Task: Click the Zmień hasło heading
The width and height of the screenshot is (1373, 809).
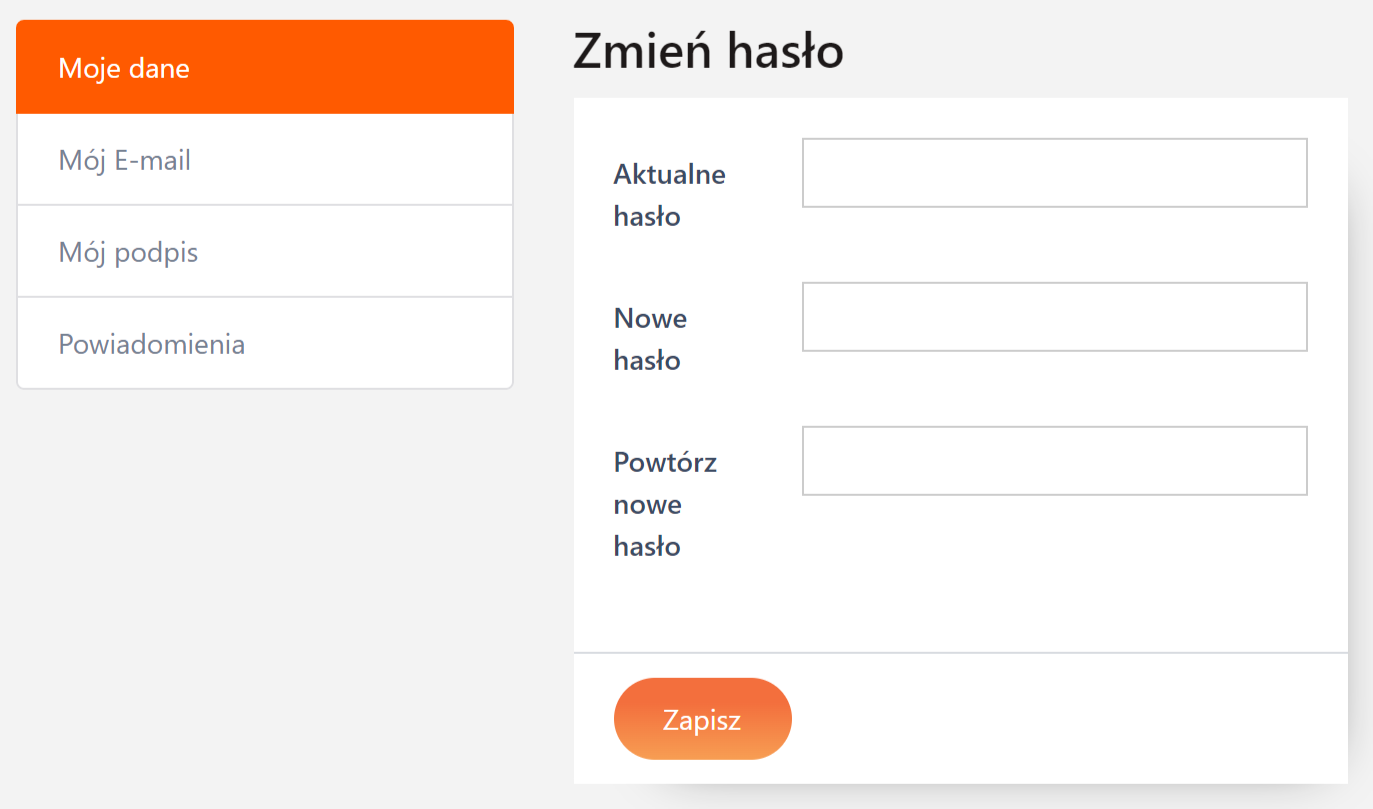Action: pos(708,51)
